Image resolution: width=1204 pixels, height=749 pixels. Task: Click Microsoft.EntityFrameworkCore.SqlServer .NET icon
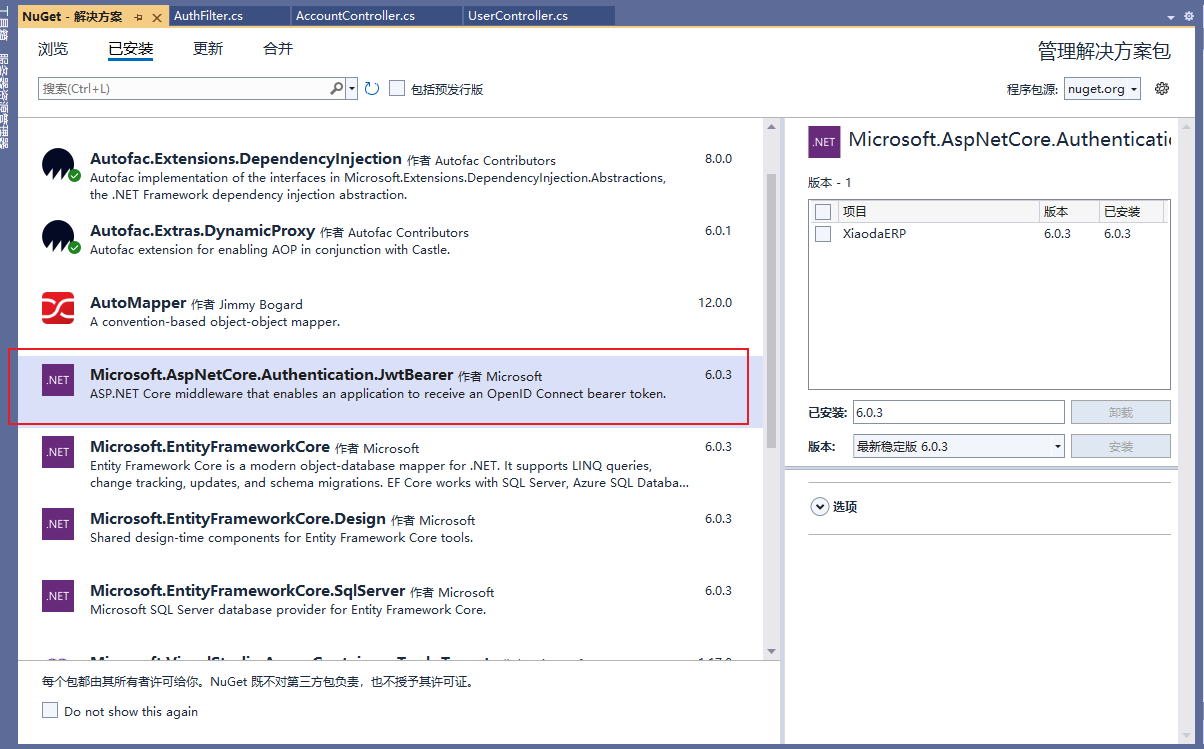coord(58,596)
